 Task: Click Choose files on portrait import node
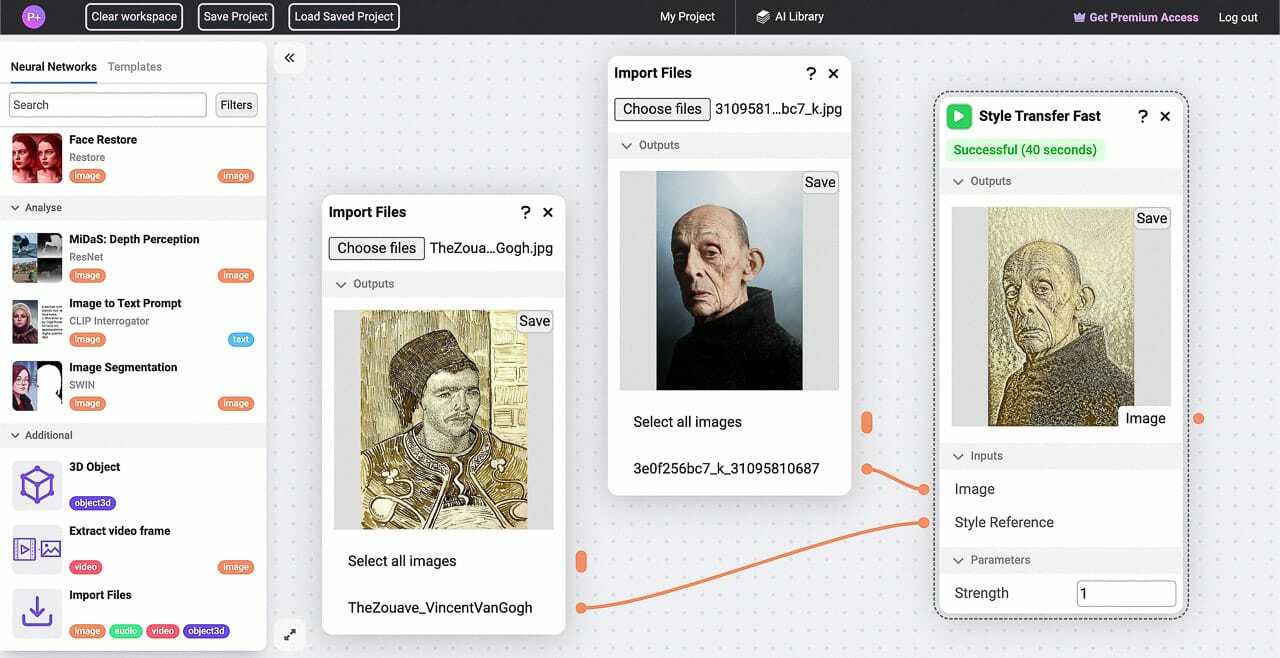point(662,109)
